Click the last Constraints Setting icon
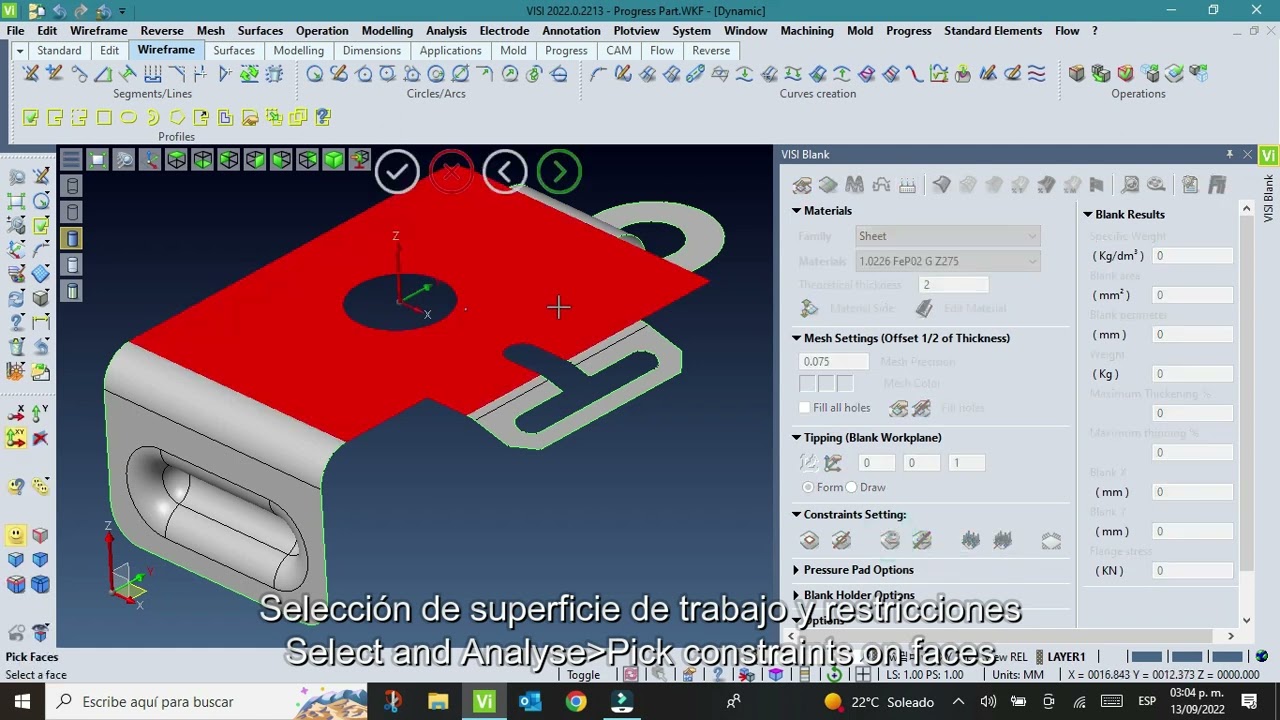Image resolution: width=1280 pixels, height=720 pixels. point(1051,541)
